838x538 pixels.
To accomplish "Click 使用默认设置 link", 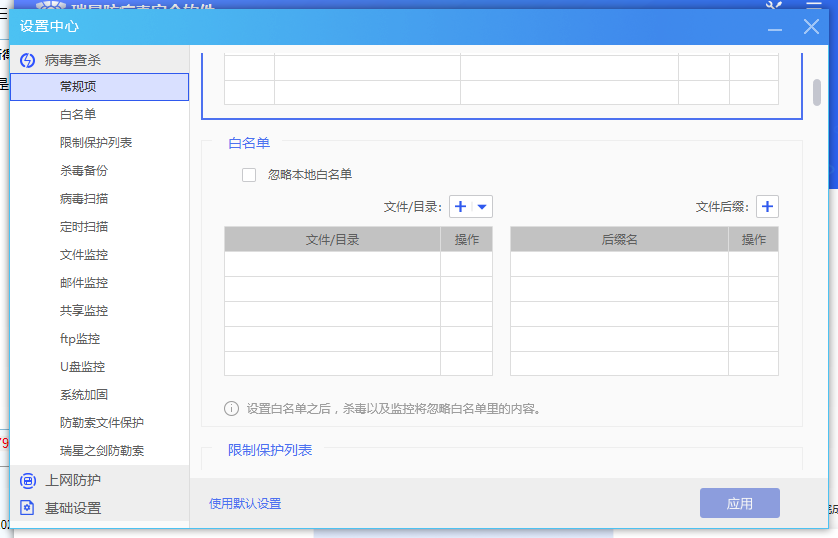I will point(245,503).
